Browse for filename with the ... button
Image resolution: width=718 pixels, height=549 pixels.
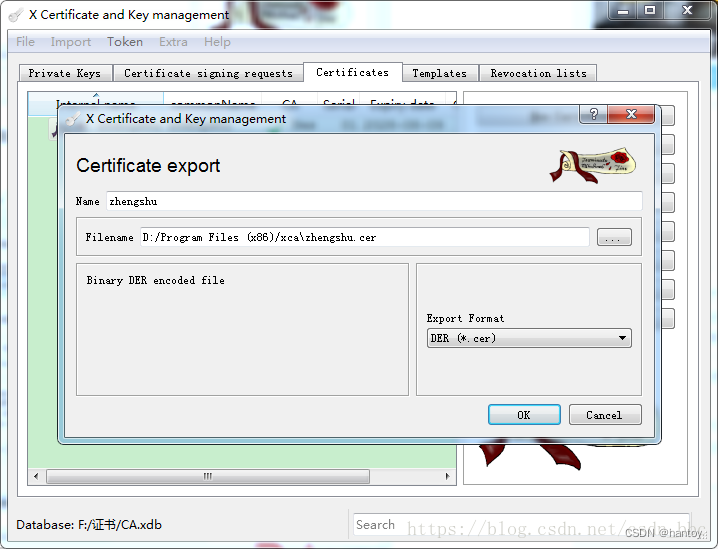click(x=614, y=237)
